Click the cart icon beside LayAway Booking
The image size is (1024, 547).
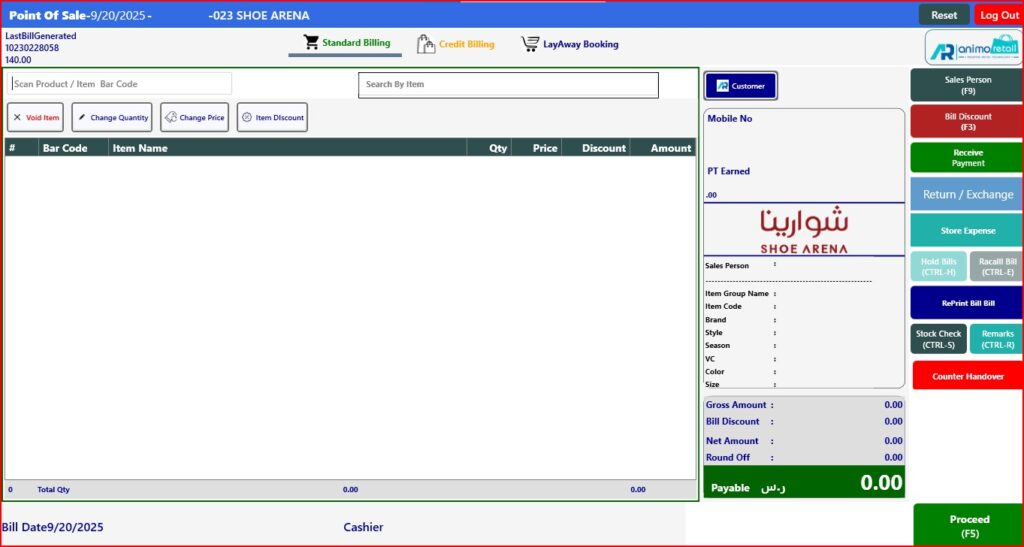pyautogui.click(x=530, y=44)
